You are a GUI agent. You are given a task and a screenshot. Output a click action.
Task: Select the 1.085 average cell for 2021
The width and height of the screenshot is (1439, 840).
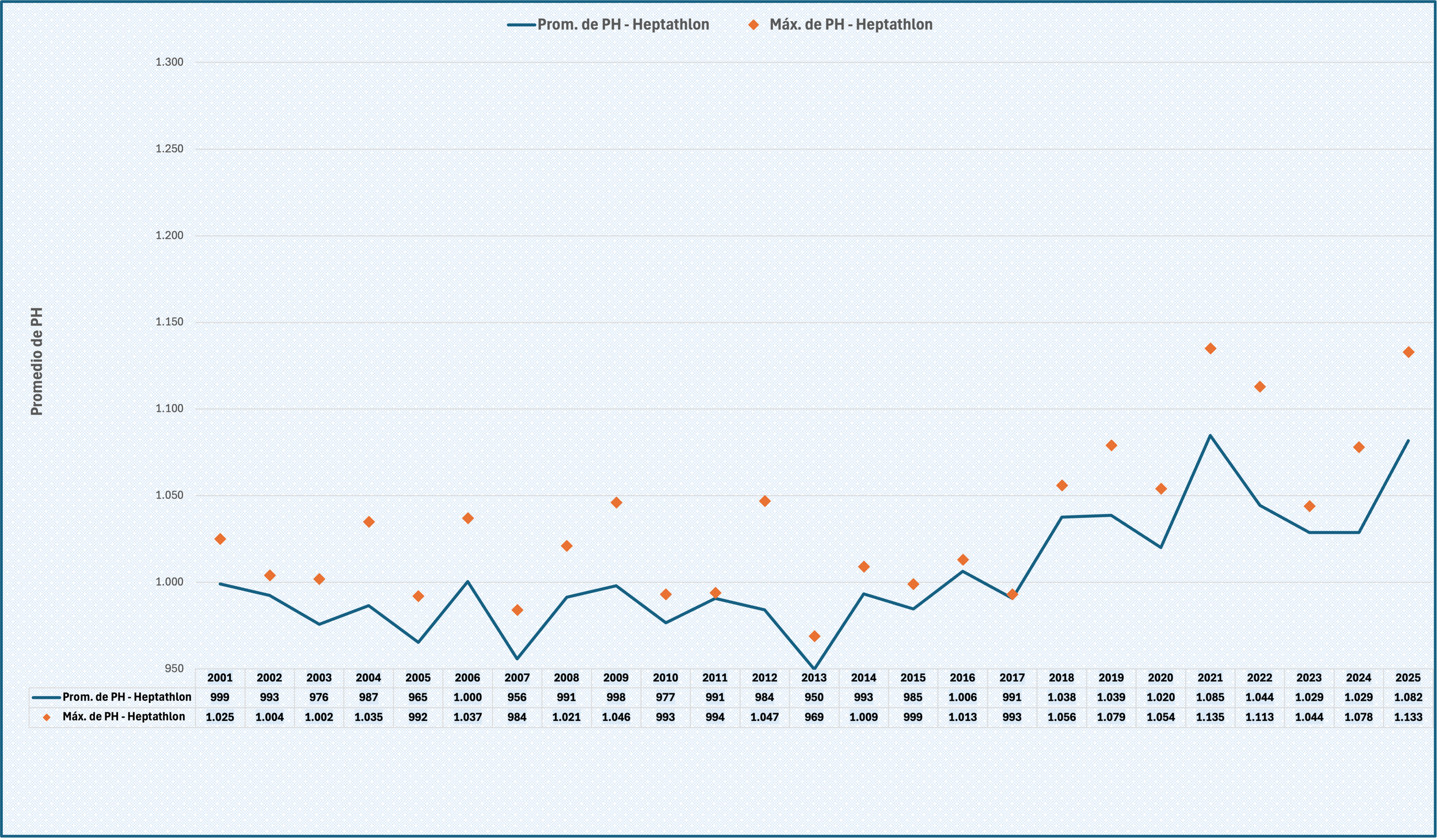click(1210, 697)
